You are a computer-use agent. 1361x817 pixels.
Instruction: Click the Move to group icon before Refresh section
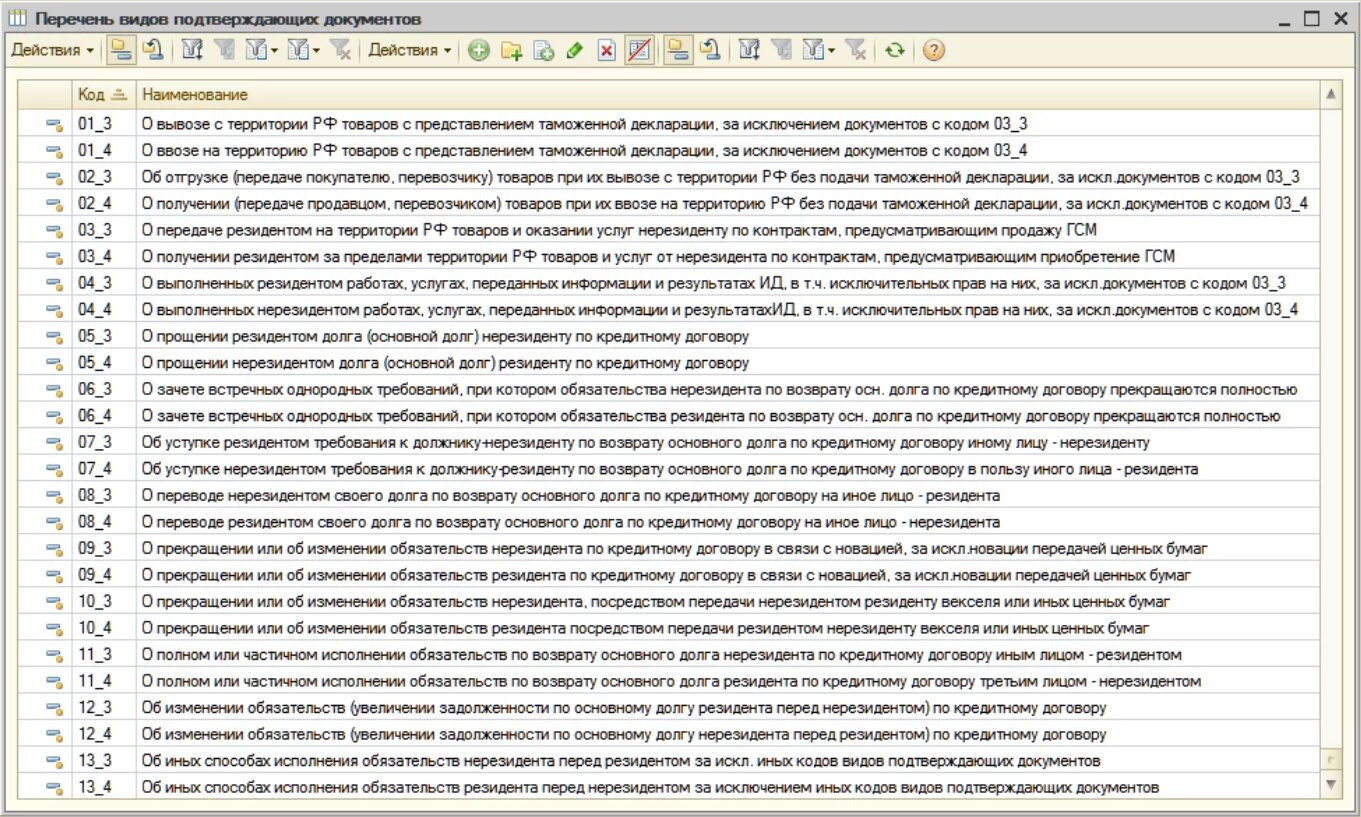pyautogui.click(x=709, y=50)
